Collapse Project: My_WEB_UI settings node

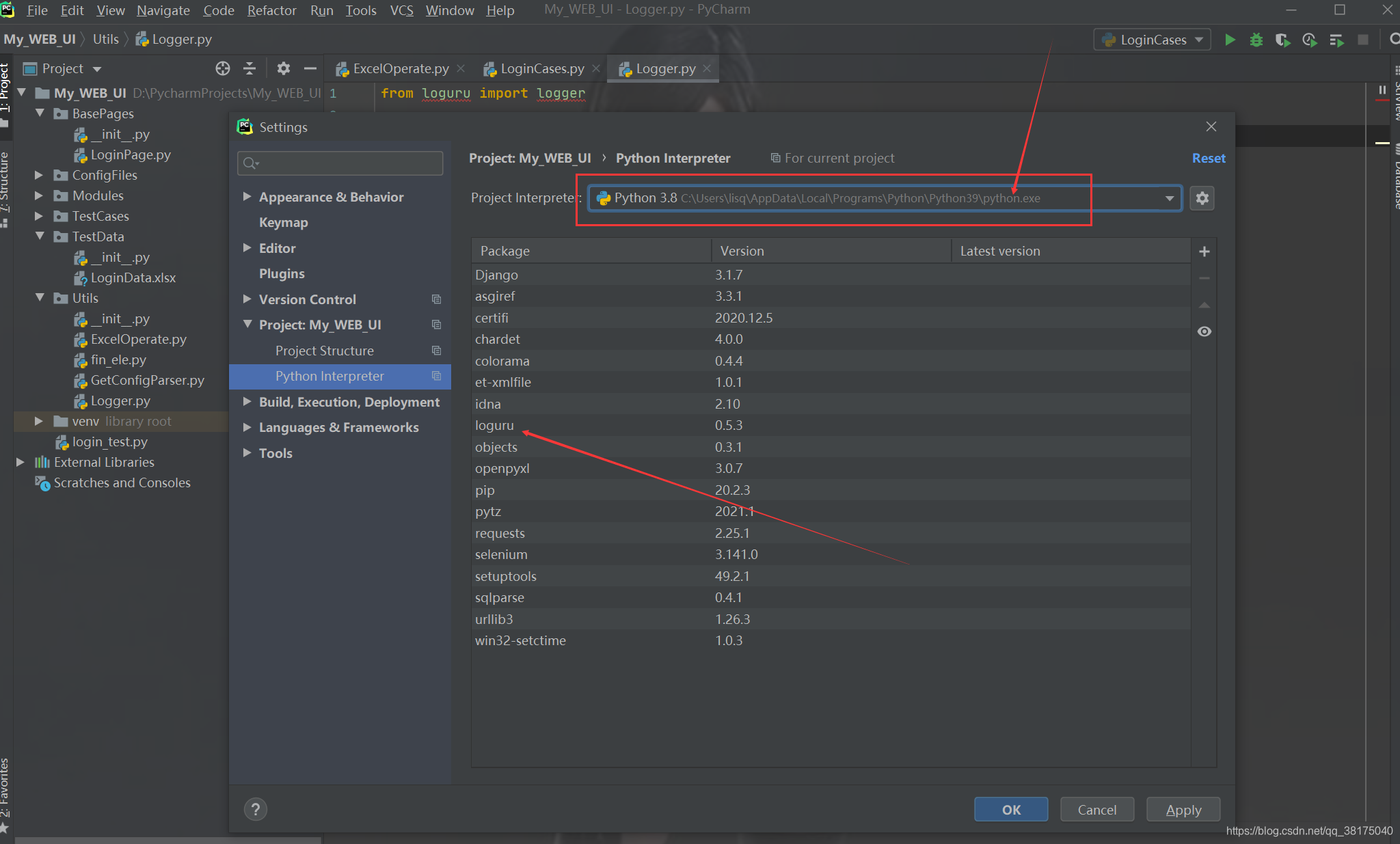[x=247, y=325]
